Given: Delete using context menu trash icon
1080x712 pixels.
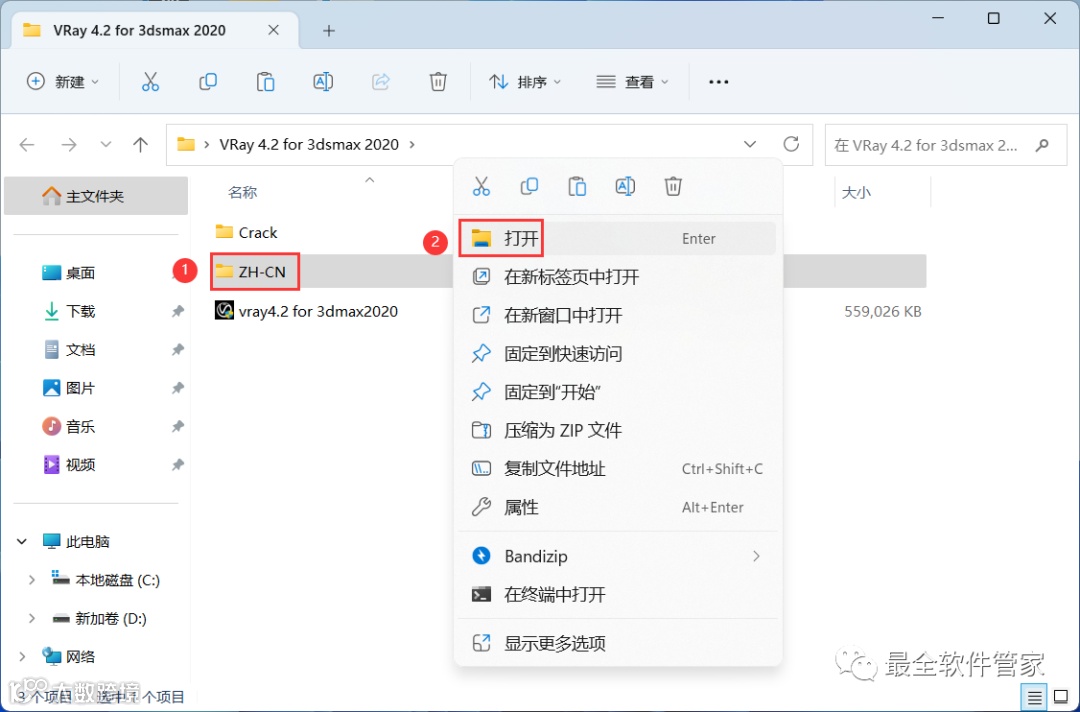Looking at the screenshot, I should click(673, 186).
